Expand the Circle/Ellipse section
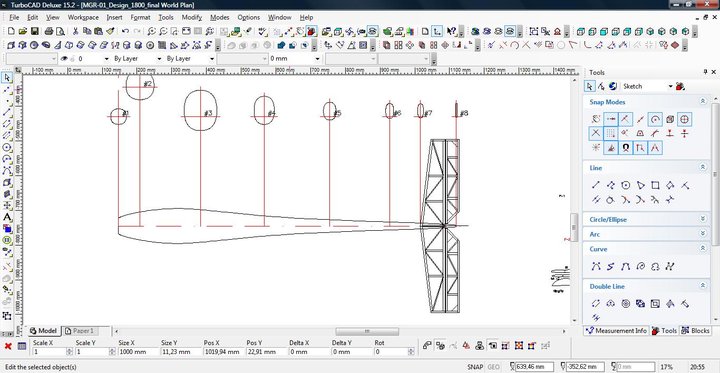Viewport: 720px width, 373px height. tap(702, 219)
